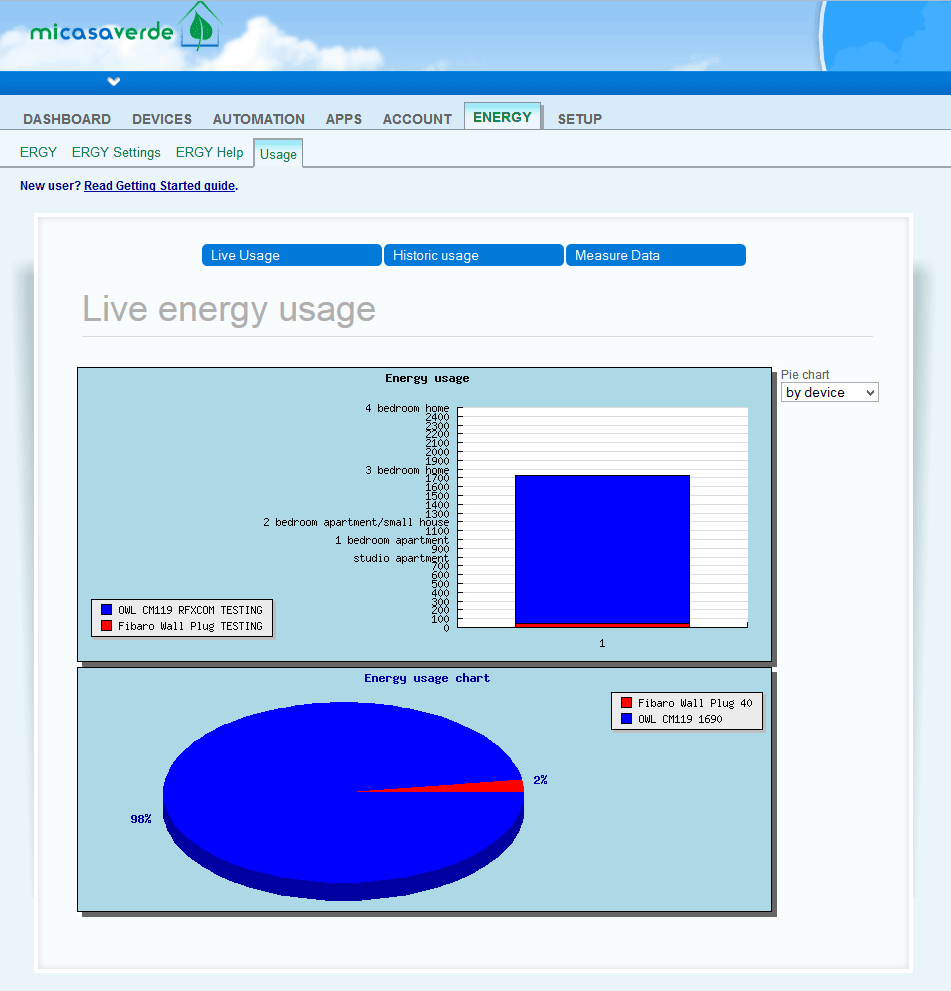Image resolution: width=951 pixels, height=991 pixels.
Task: Switch to the DEVICES tab
Action: tap(162, 119)
